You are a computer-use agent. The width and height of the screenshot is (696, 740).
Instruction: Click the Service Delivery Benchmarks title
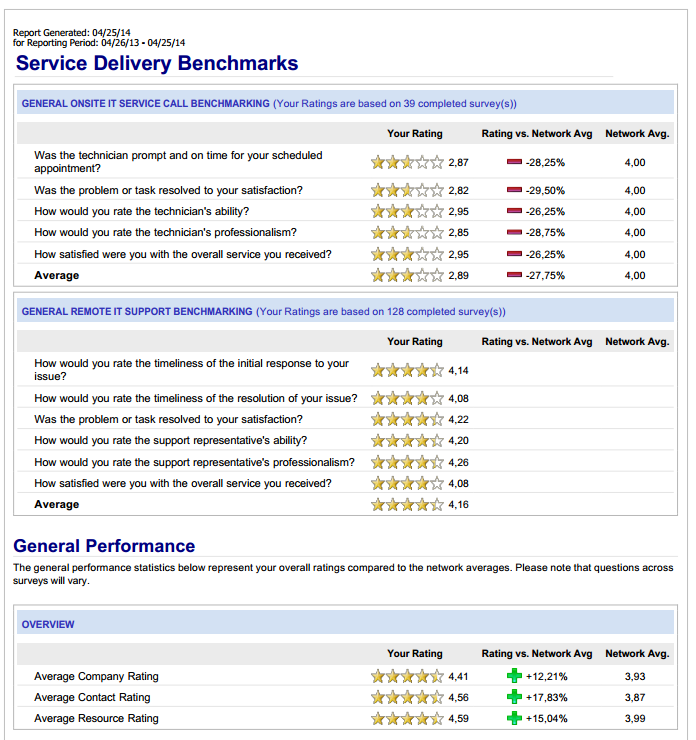coord(157,63)
